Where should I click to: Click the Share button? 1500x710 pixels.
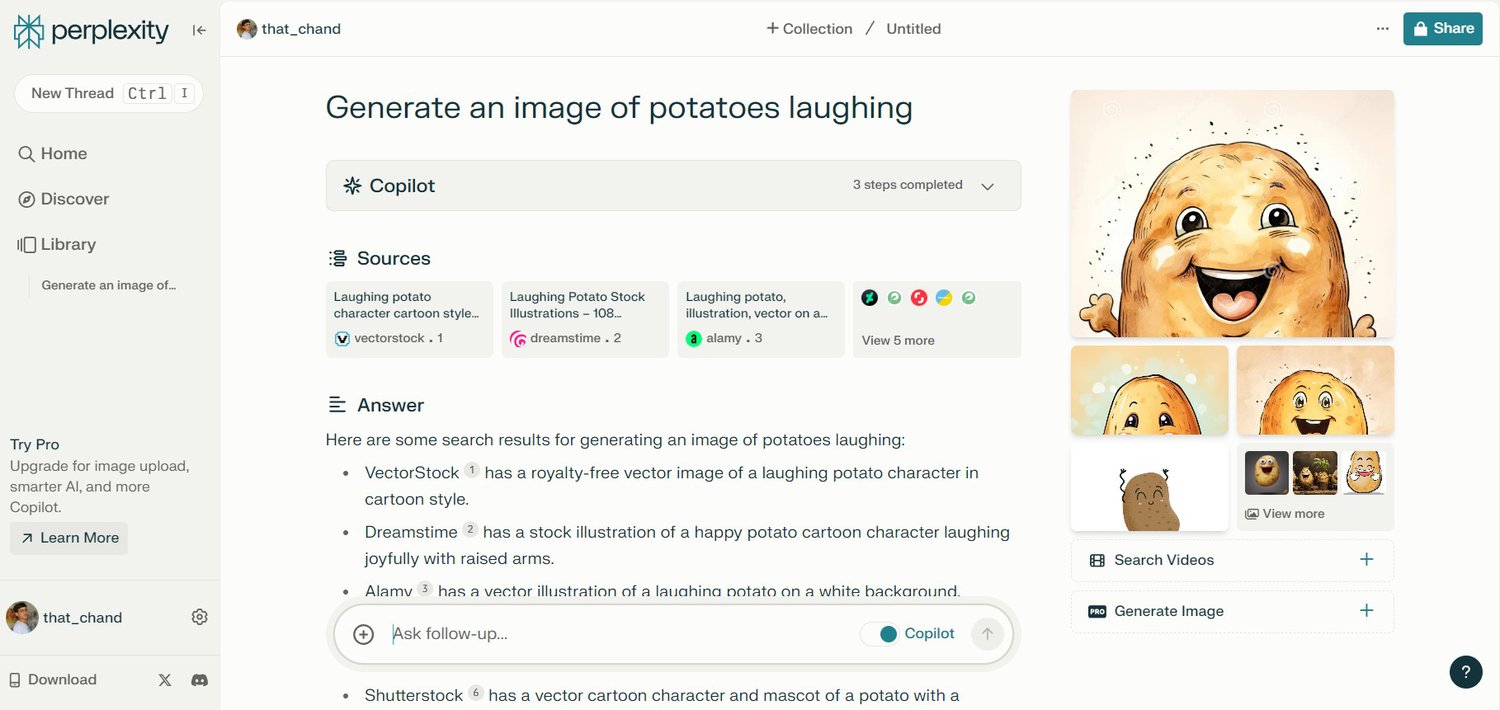1443,29
